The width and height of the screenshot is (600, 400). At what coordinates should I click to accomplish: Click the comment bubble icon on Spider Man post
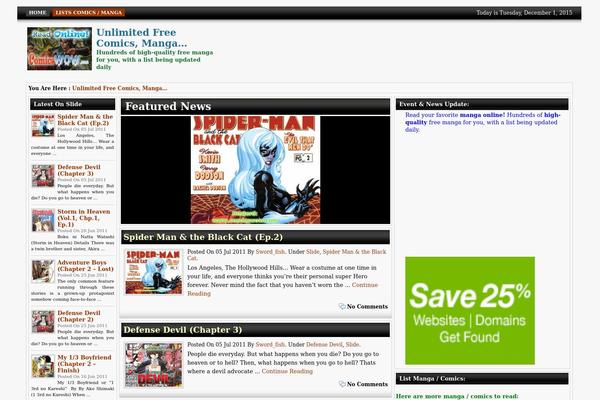point(342,307)
